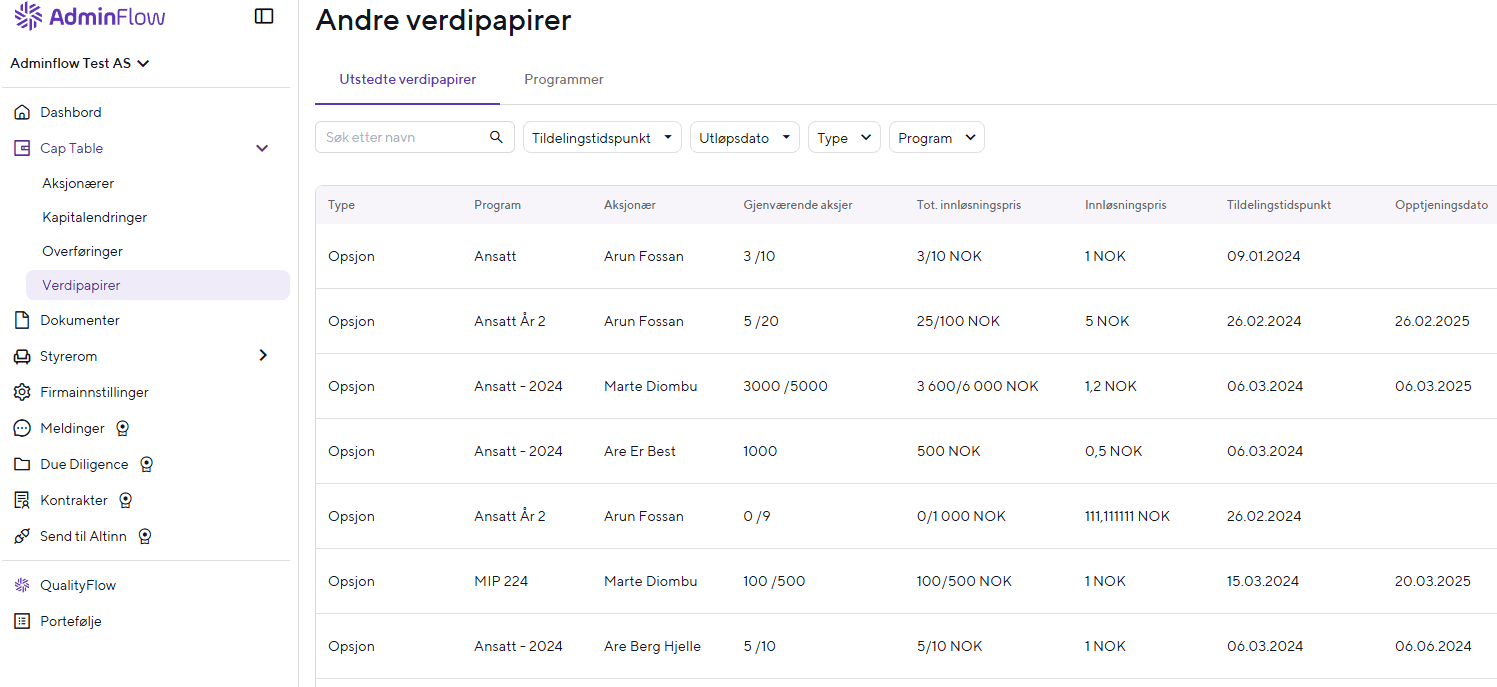Screen dimensions: 1497x687
Task: Open Aksjonærer in the sidebar
Action: pyautogui.click(x=78, y=183)
